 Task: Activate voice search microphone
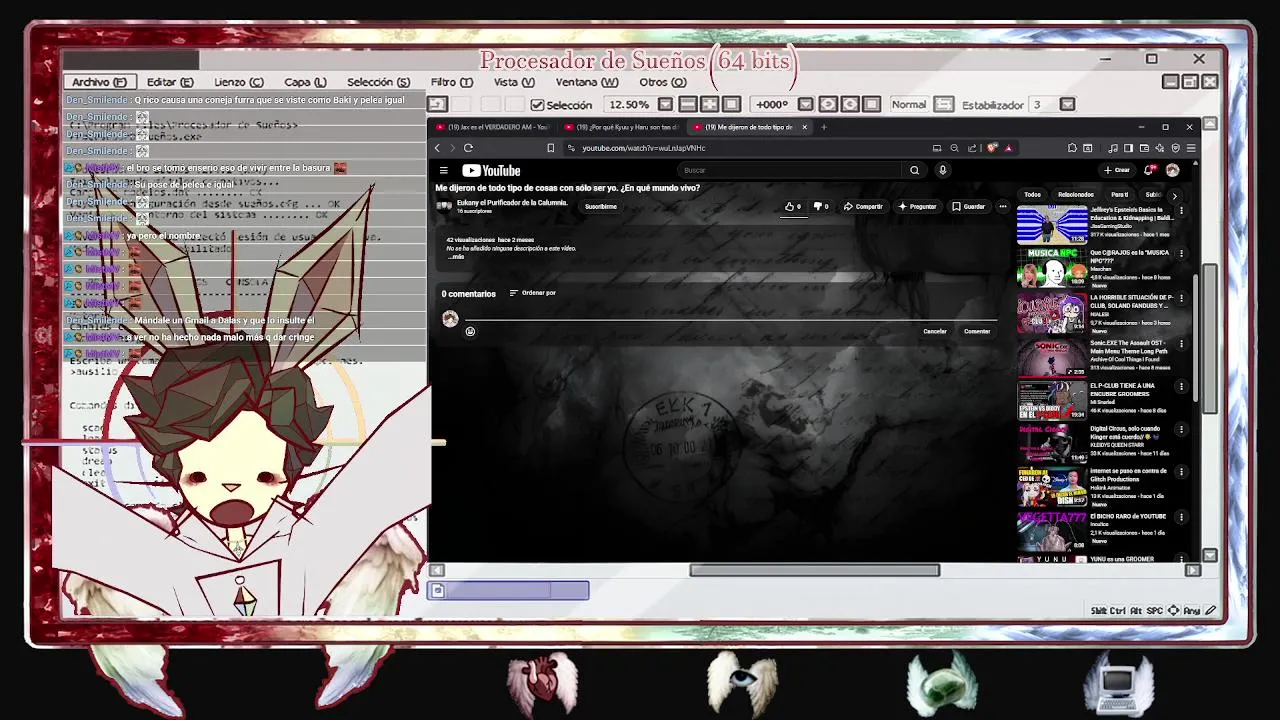942,170
